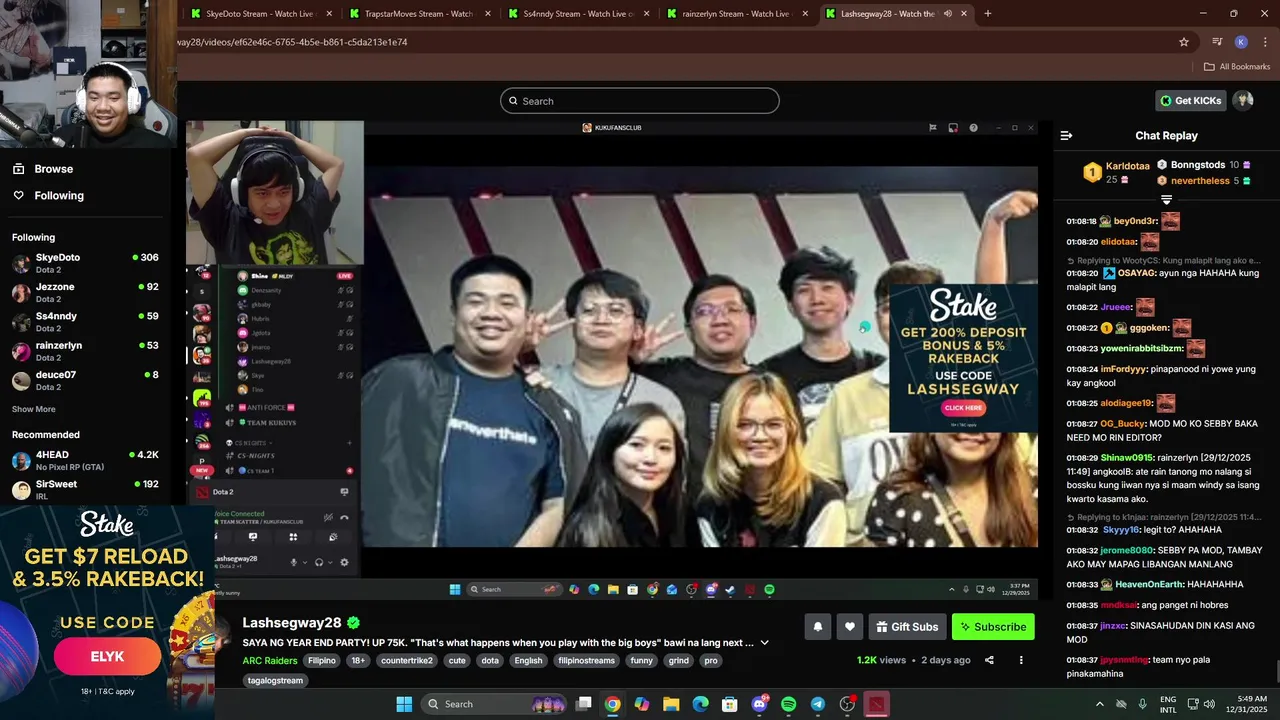Open Google Chrome on the taskbar
Screen dimensions: 1280x720
tap(612, 704)
